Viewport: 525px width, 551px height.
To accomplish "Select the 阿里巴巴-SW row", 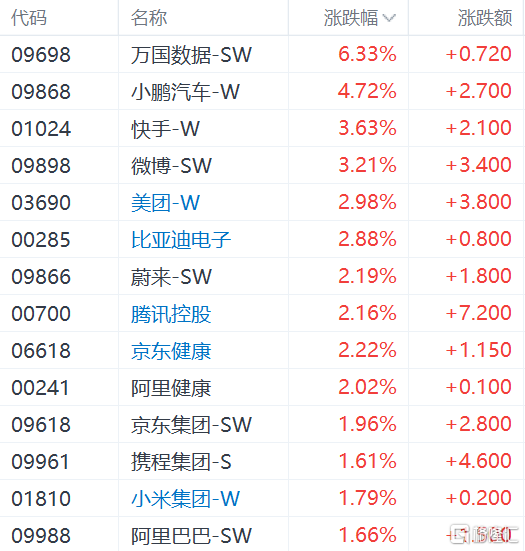I will (x=262, y=535).
